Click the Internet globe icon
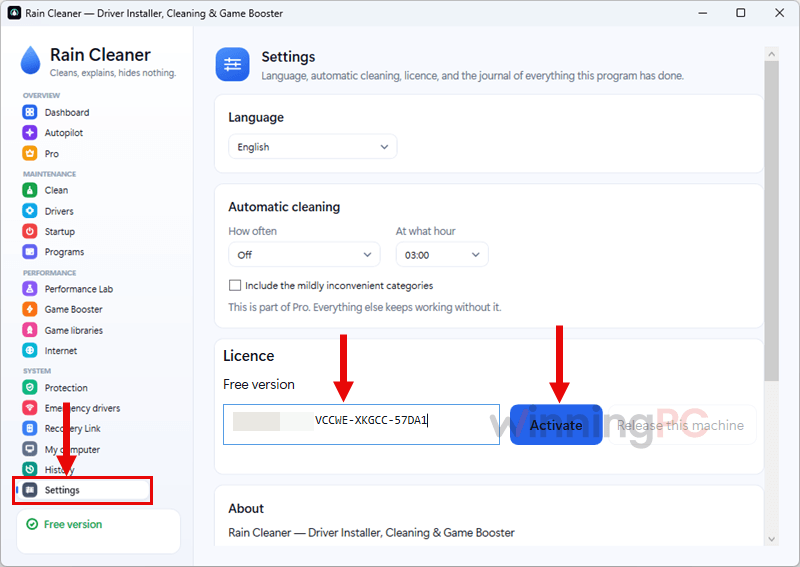Image resolution: width=800 pixels, height=567 pixels. (30, 351)
